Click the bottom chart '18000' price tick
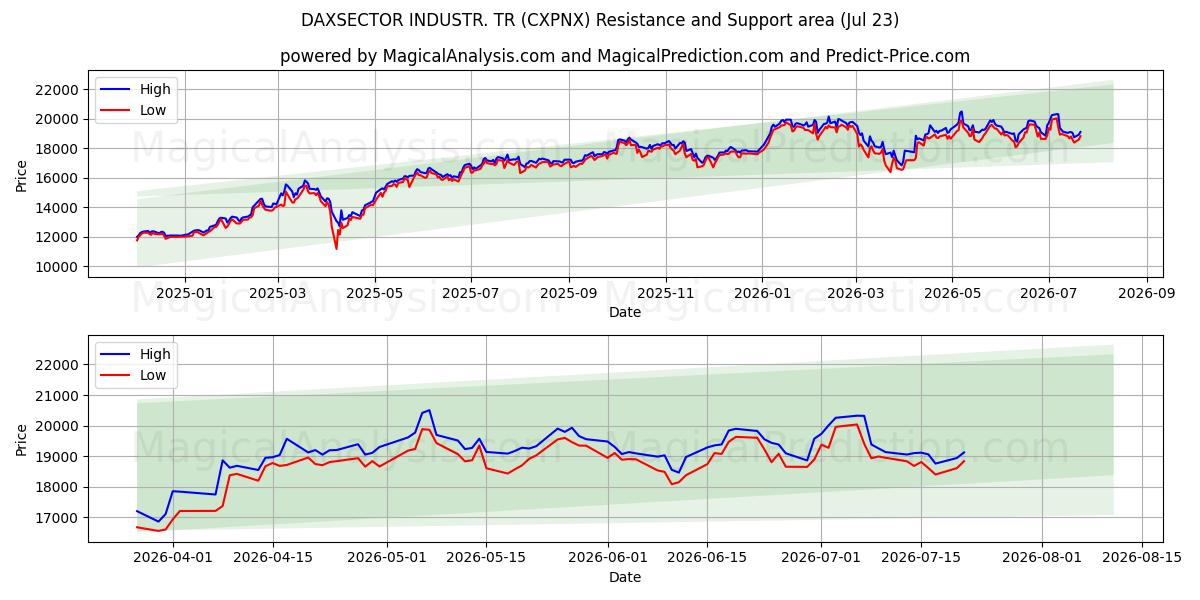The image size is (1200, 600). tap(59, 488)
